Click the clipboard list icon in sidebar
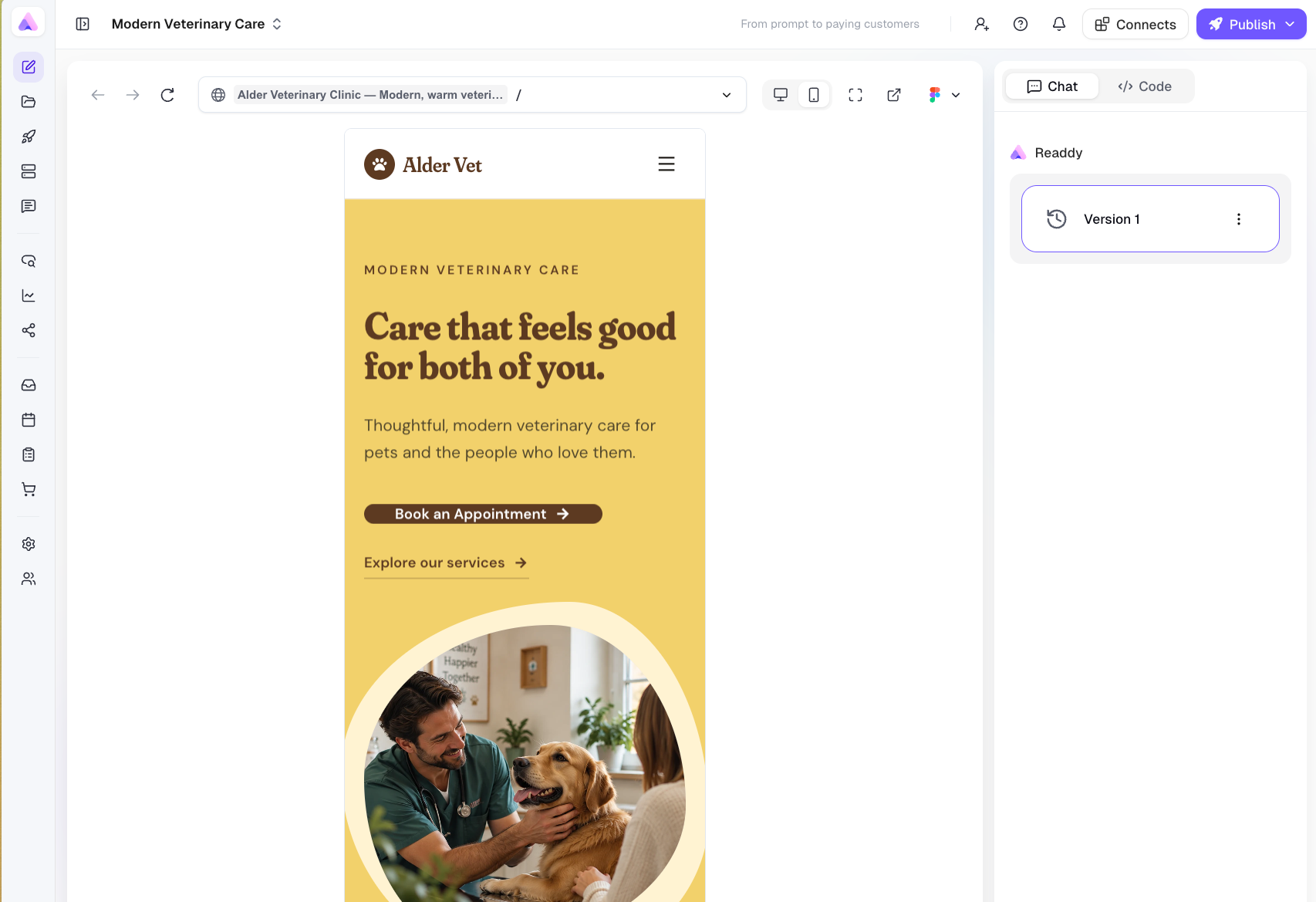 pyautogui.click(x=29, y=454)
